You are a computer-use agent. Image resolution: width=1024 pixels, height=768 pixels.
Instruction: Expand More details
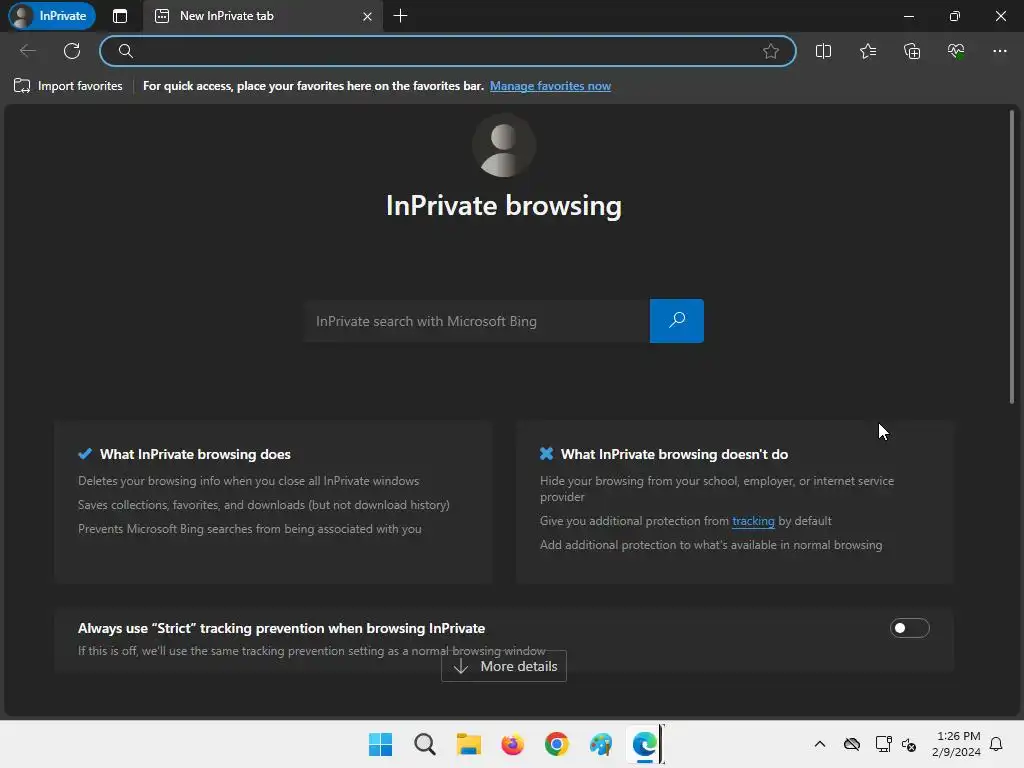pos(504,666)
